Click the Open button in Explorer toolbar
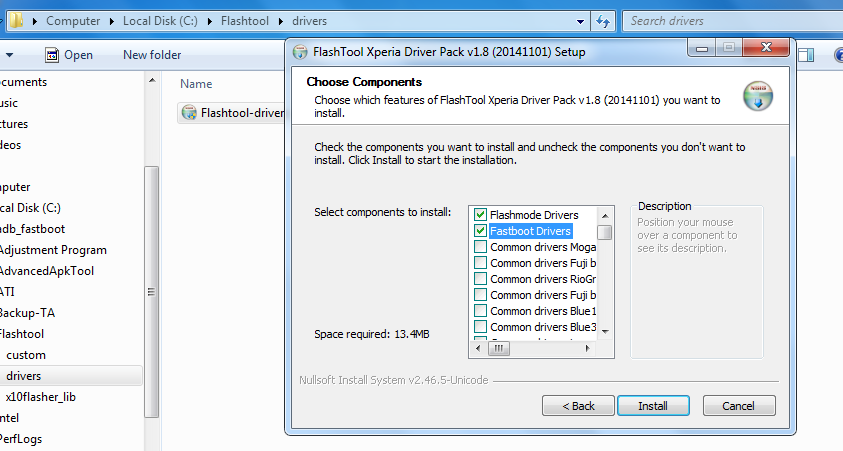 pyautogui.click(x=69, y=55)
